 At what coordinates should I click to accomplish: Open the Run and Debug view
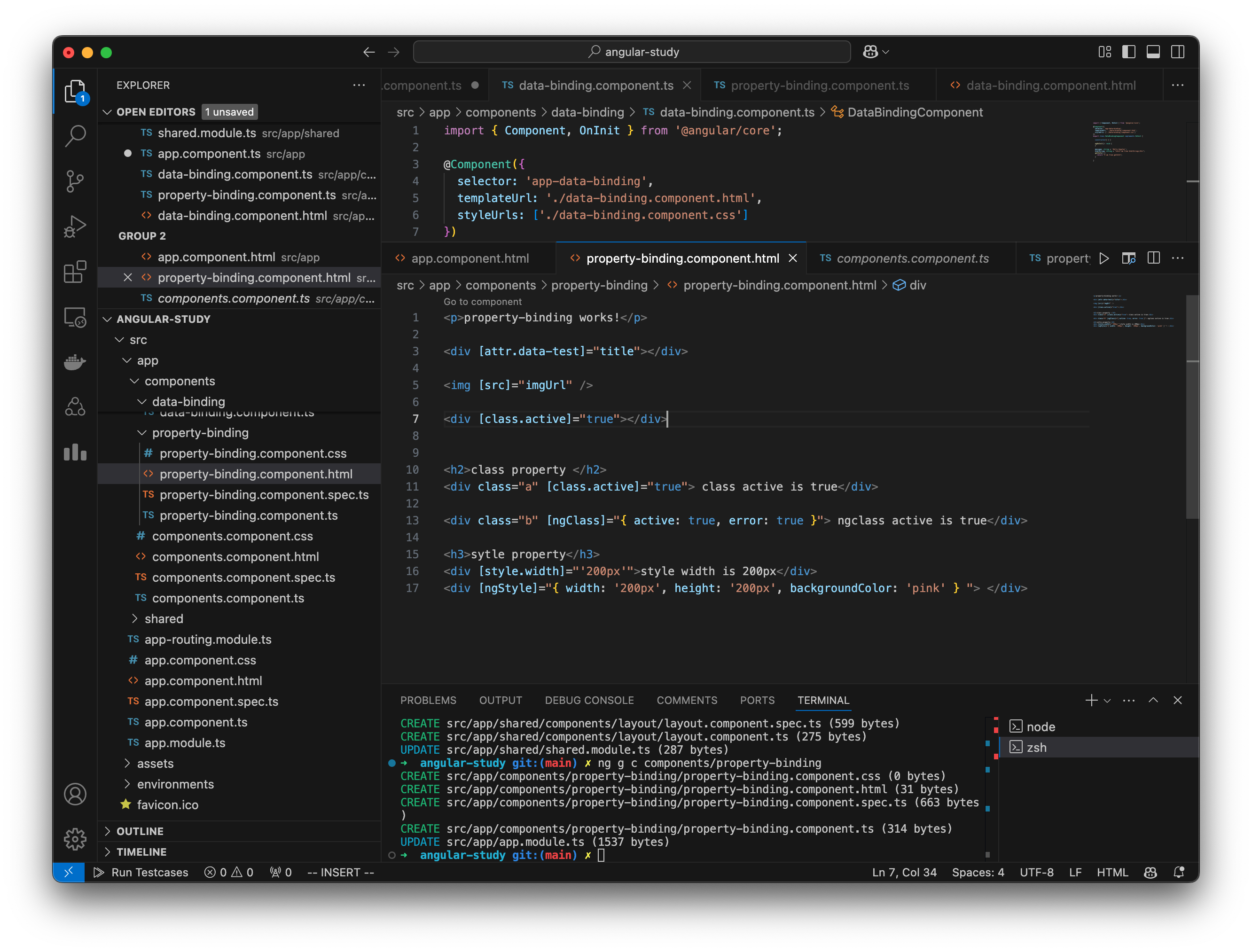75,226
